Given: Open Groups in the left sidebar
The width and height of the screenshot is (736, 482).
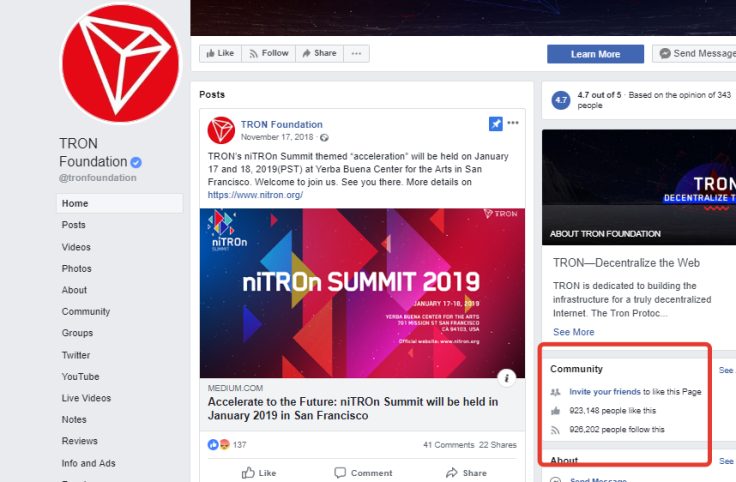Looking at the screenshot, I should coord(77,333).
